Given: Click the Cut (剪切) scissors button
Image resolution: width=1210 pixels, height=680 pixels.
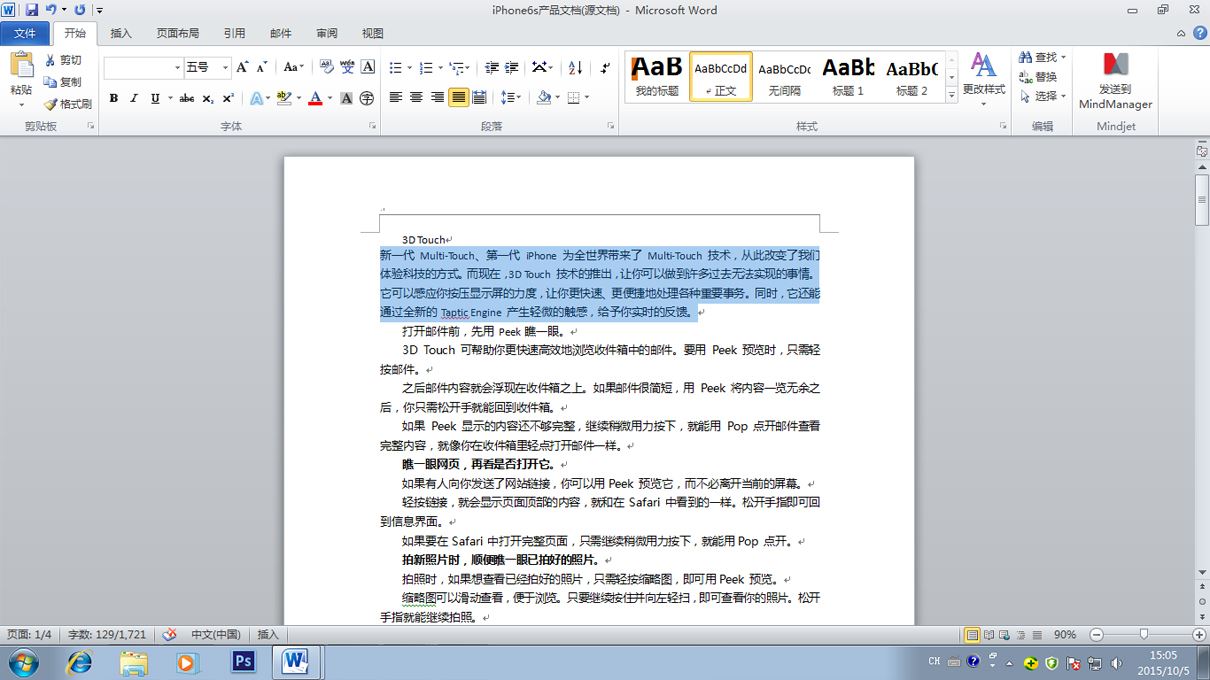Looking at the screenshot, I should [63, 60].
